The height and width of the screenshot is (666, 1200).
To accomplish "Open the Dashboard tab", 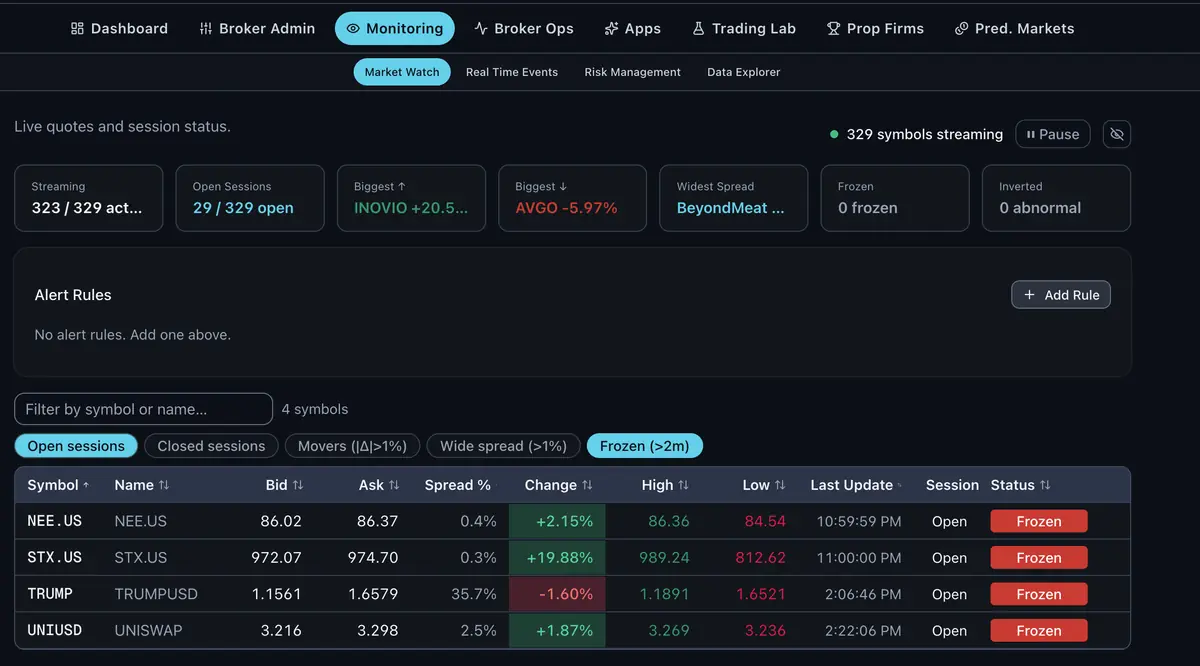I will [119, 28].
